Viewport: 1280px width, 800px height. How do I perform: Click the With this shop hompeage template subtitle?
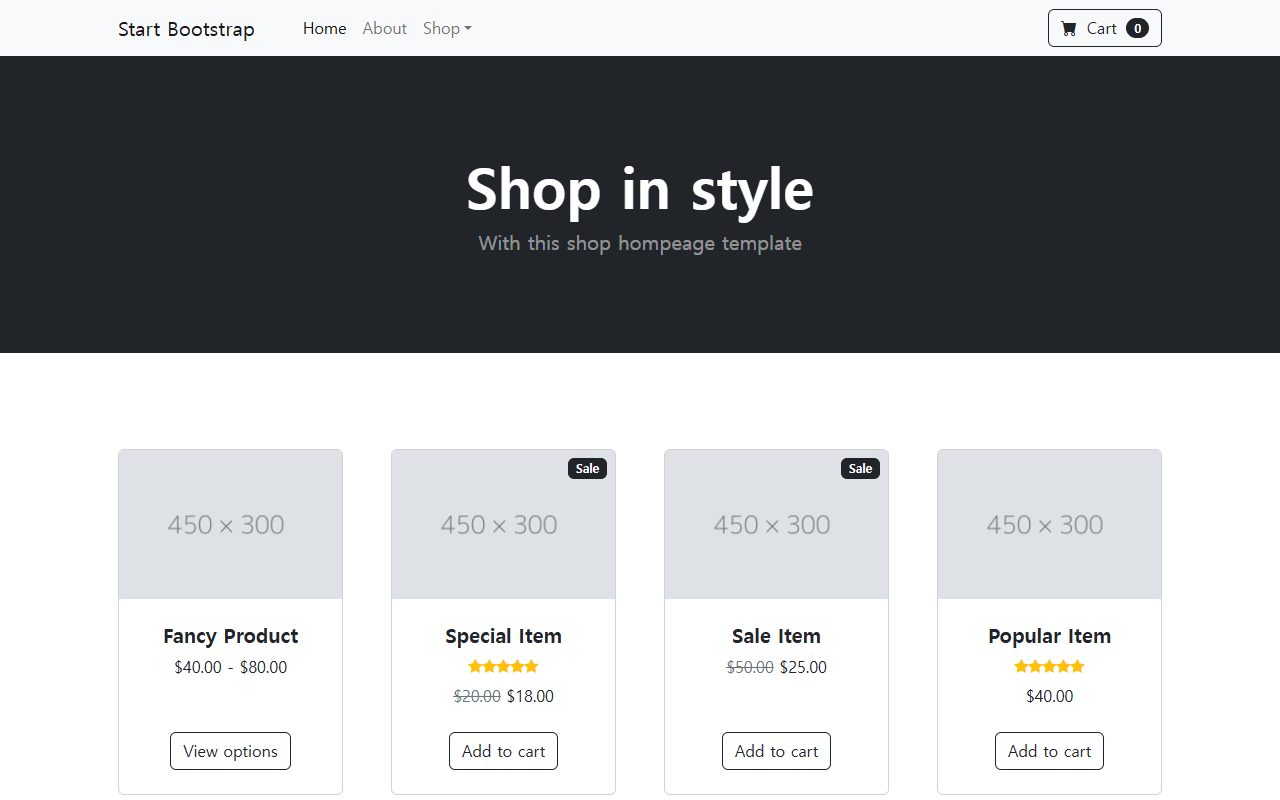tap(640, 243)
